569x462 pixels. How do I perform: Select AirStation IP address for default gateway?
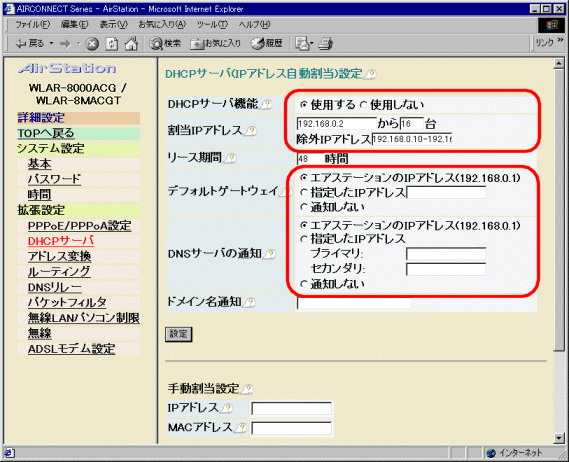[304, 177]
